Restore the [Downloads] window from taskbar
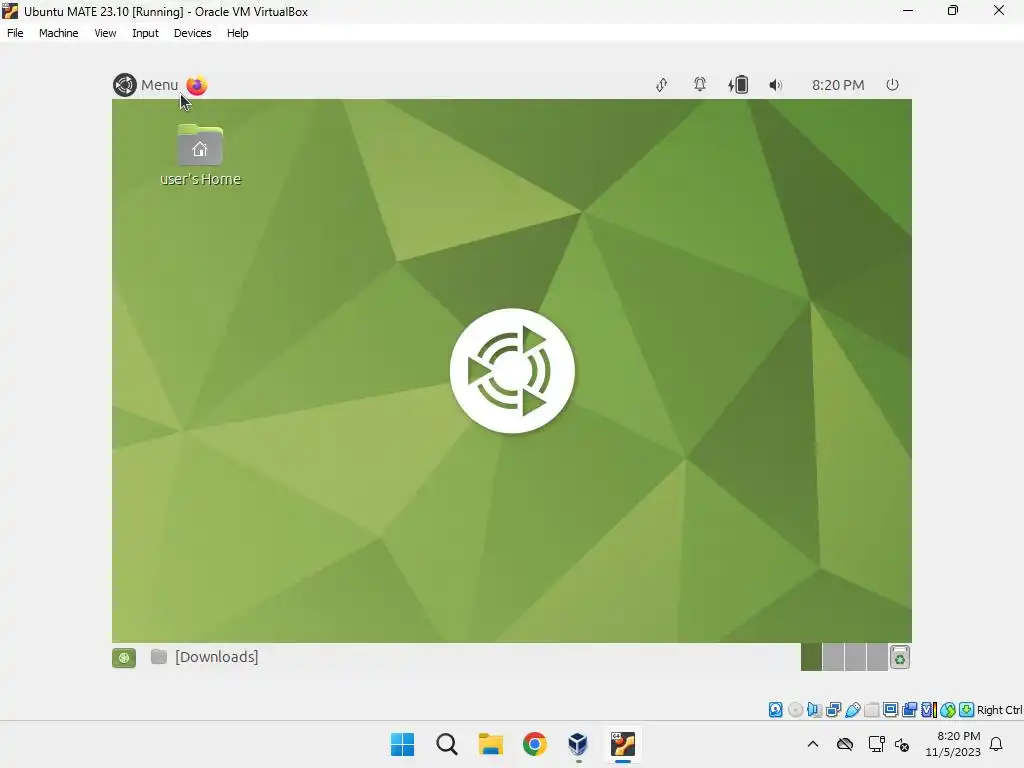 click(x=204, y=656)
